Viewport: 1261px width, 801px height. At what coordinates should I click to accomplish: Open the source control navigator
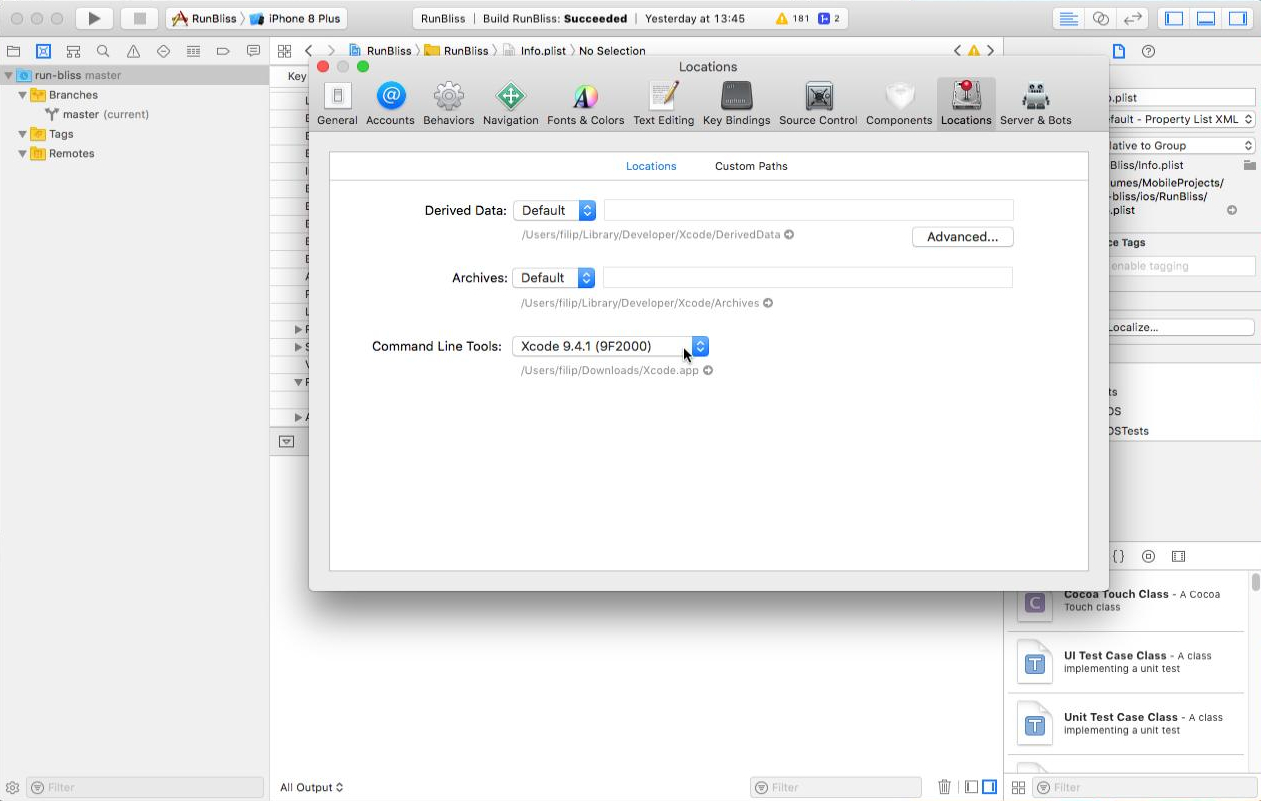point(43,51)
